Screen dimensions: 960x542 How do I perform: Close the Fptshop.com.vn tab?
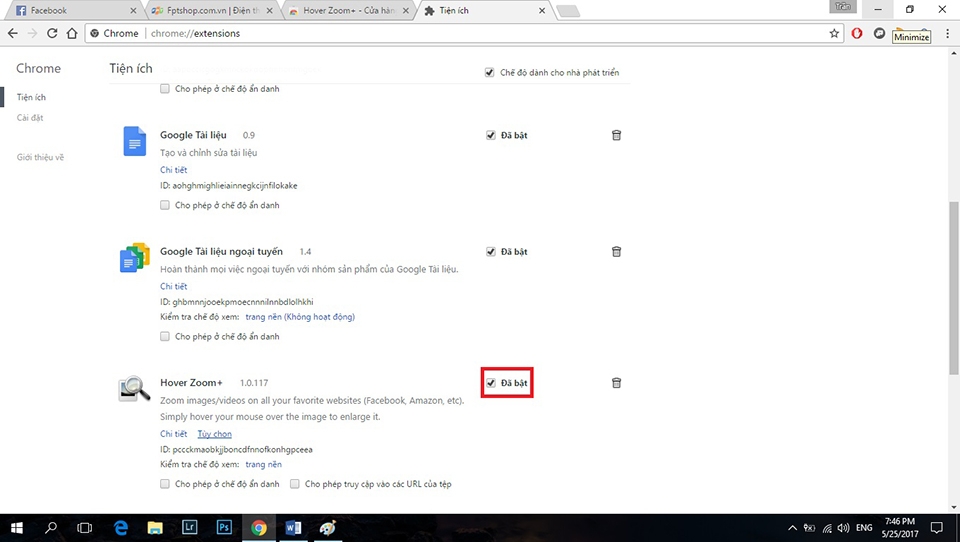tap(269, 10)
